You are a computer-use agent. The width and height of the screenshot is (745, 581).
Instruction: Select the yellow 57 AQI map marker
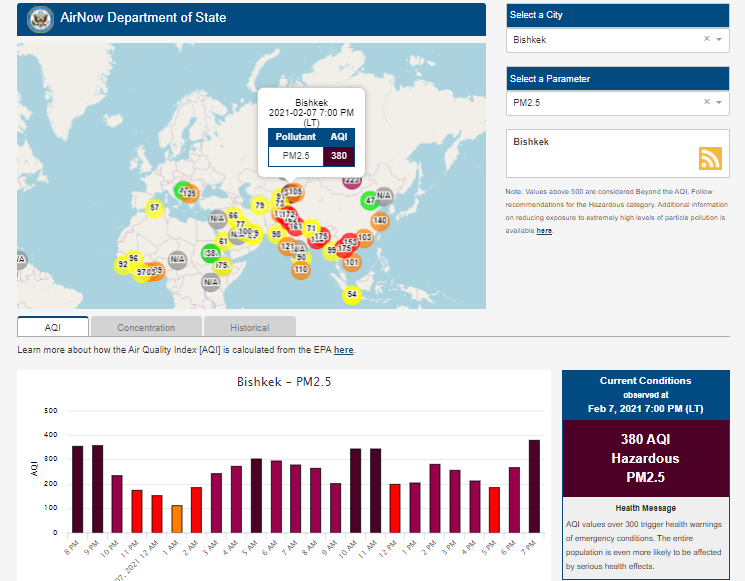click(x=154, y=208)
